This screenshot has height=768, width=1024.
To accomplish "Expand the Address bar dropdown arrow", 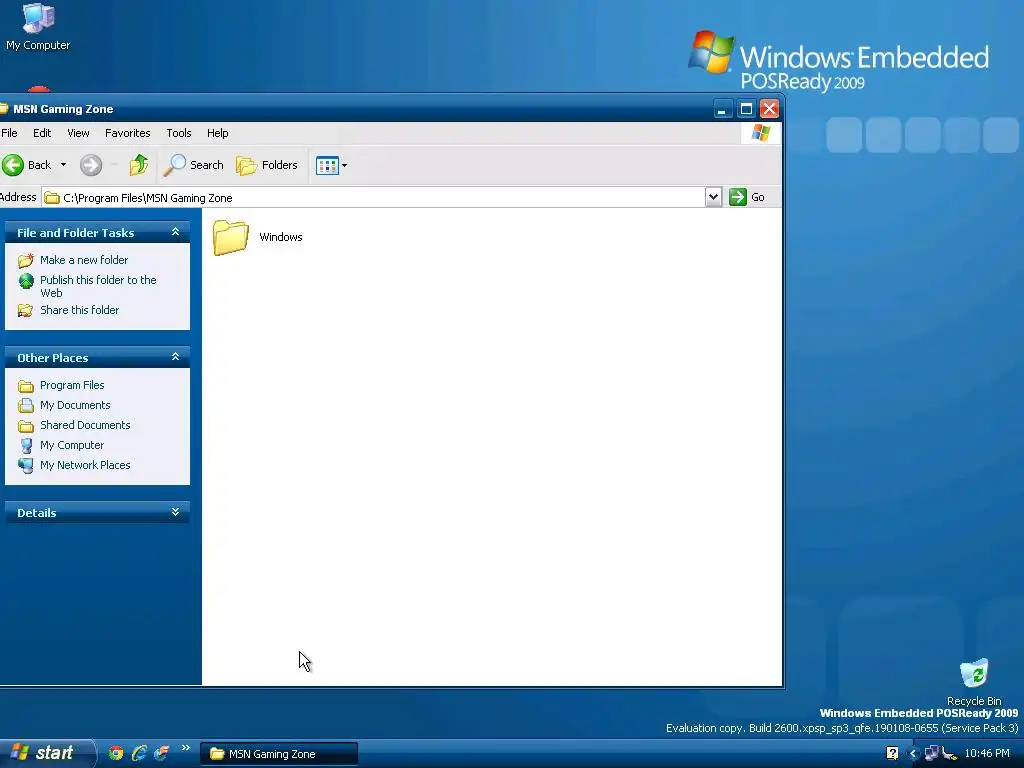I will coord(713,197).
